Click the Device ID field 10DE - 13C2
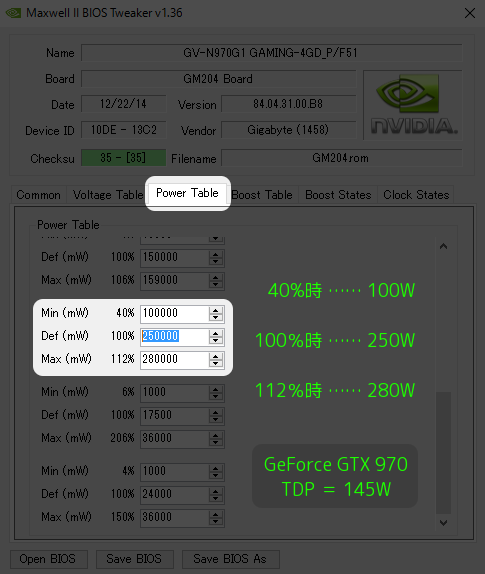485x574 pixels. (123, 130)
